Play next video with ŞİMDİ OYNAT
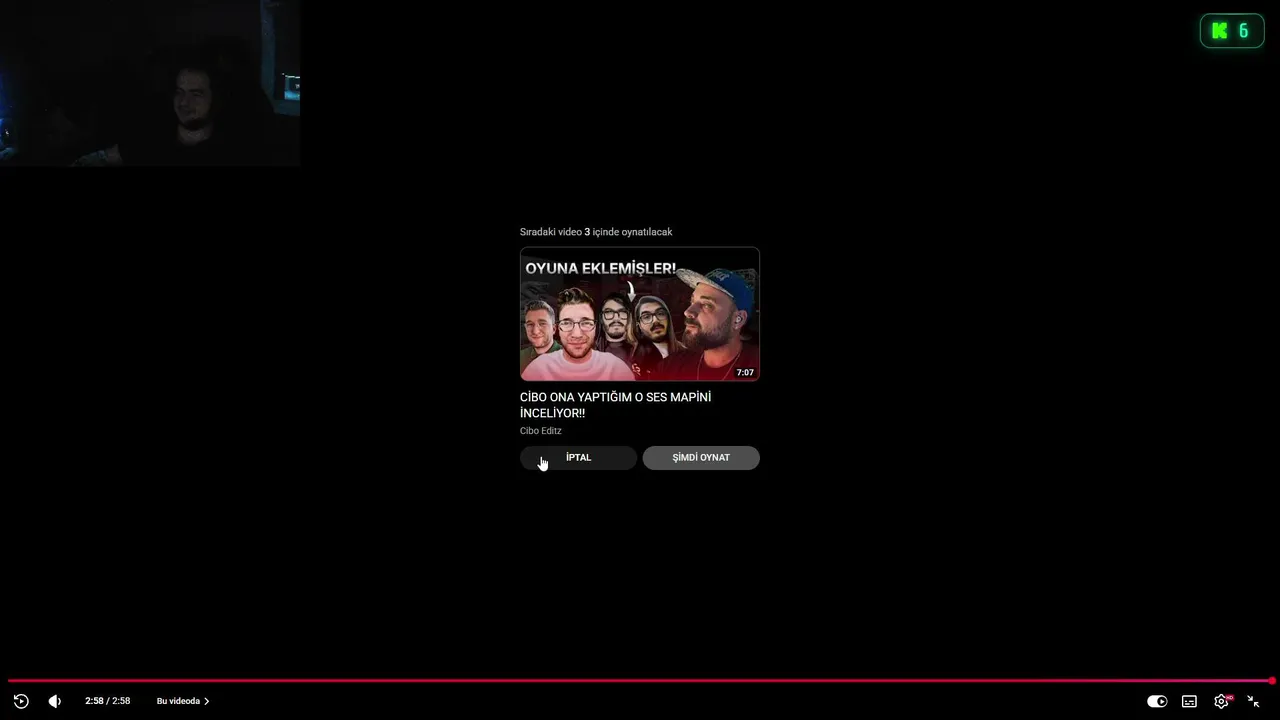Screen dimensions: 1280x720 tap(701, 457)
